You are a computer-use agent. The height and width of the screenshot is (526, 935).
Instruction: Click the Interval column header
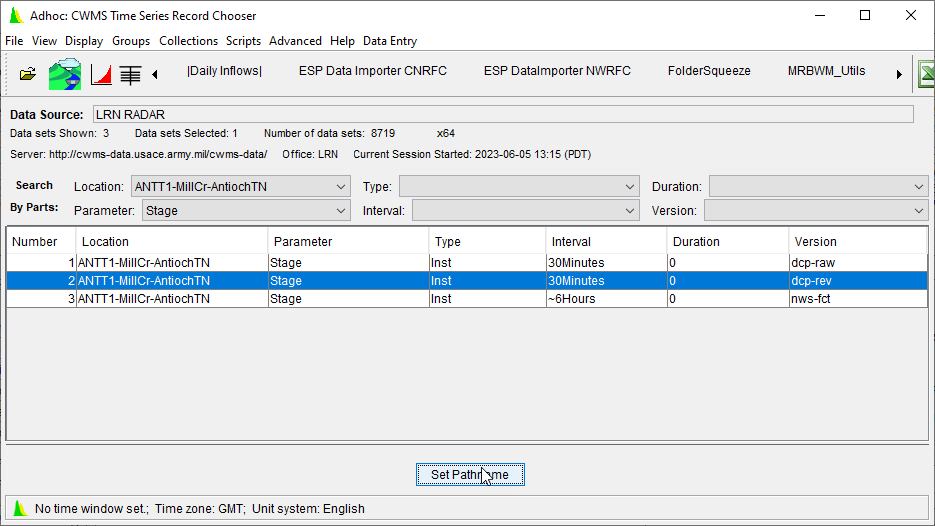click(x=606, y=242)
